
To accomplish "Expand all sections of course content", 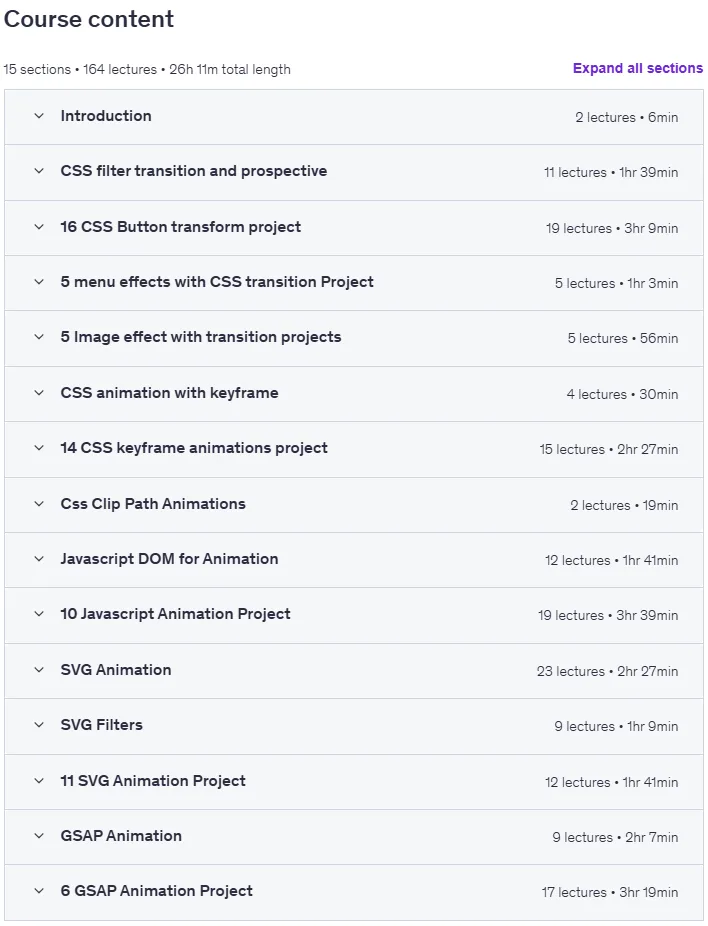I will pos(638,69).
